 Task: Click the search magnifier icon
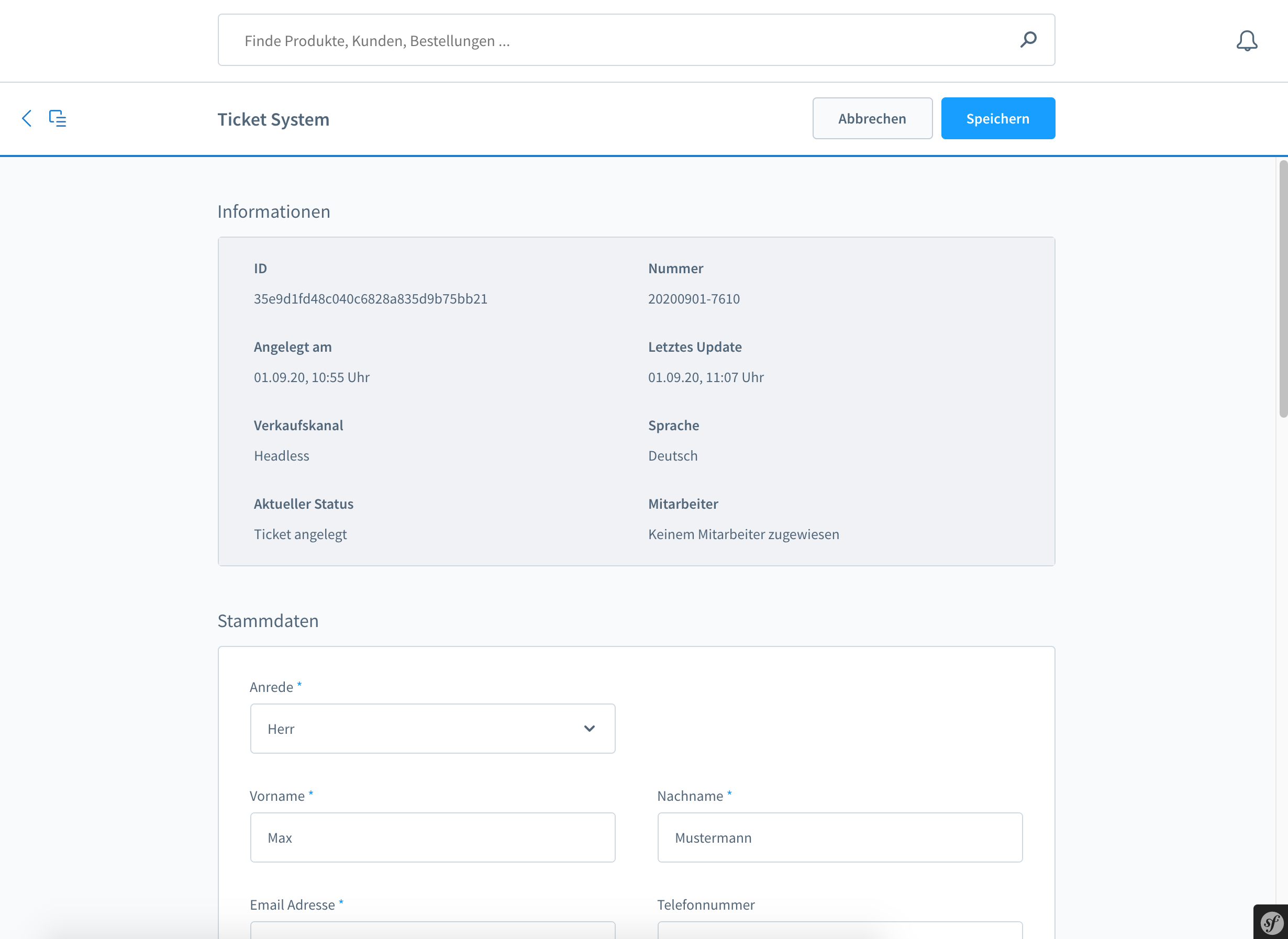click(1028, 40)
